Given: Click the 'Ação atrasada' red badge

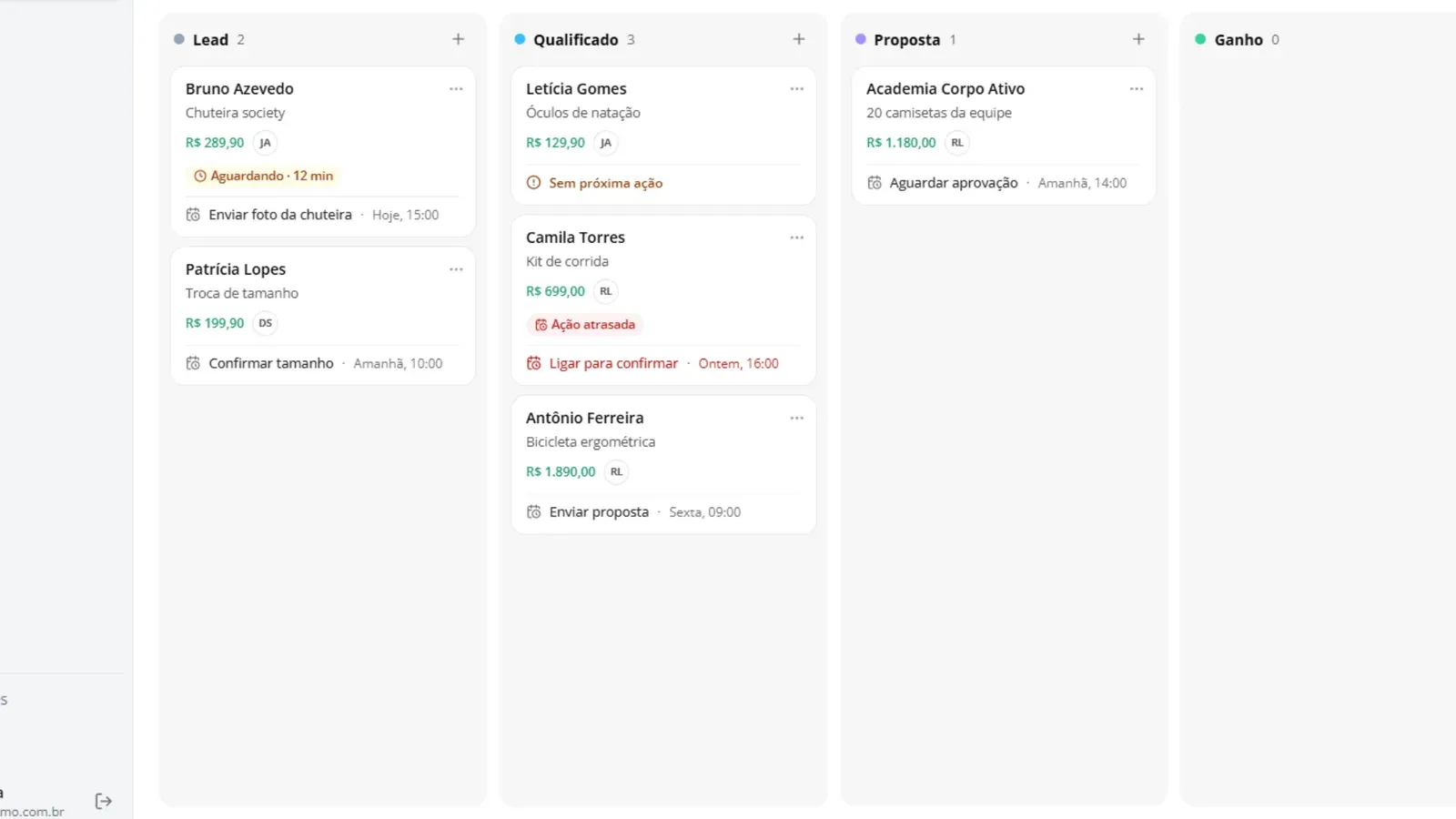Looking at the screenshot, I should [x=584, y=325].
